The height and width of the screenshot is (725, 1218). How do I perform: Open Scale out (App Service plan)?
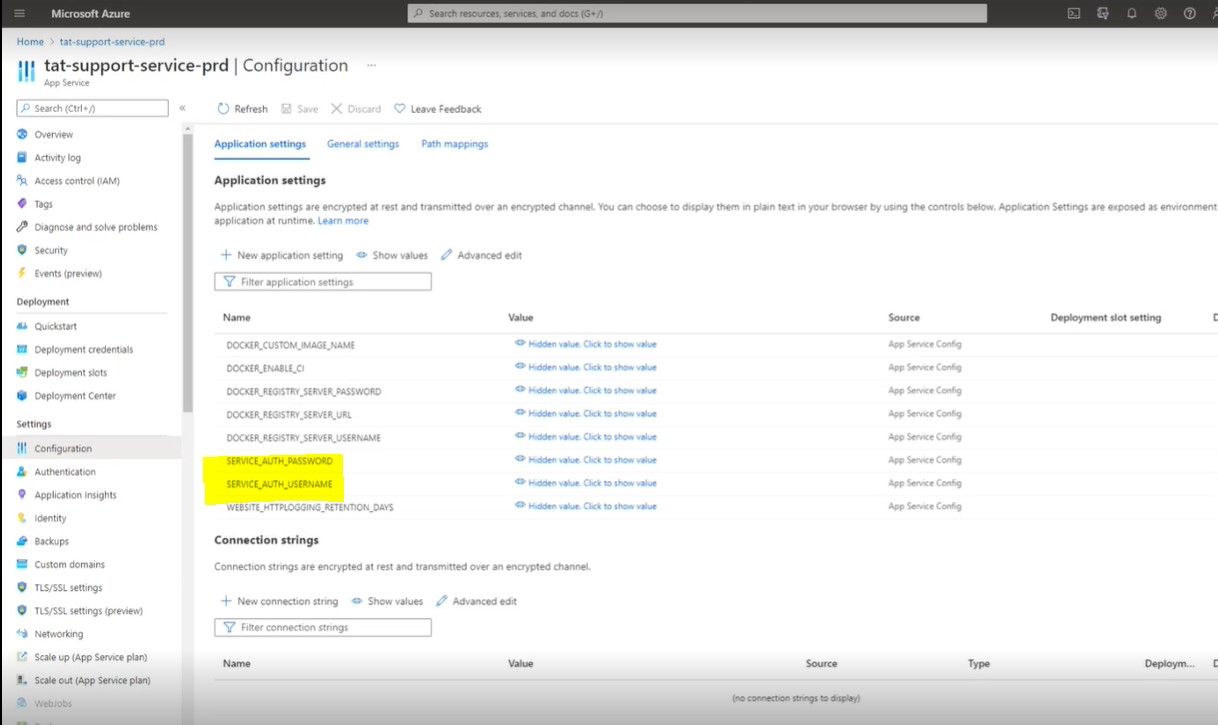(x=91, y=680)
